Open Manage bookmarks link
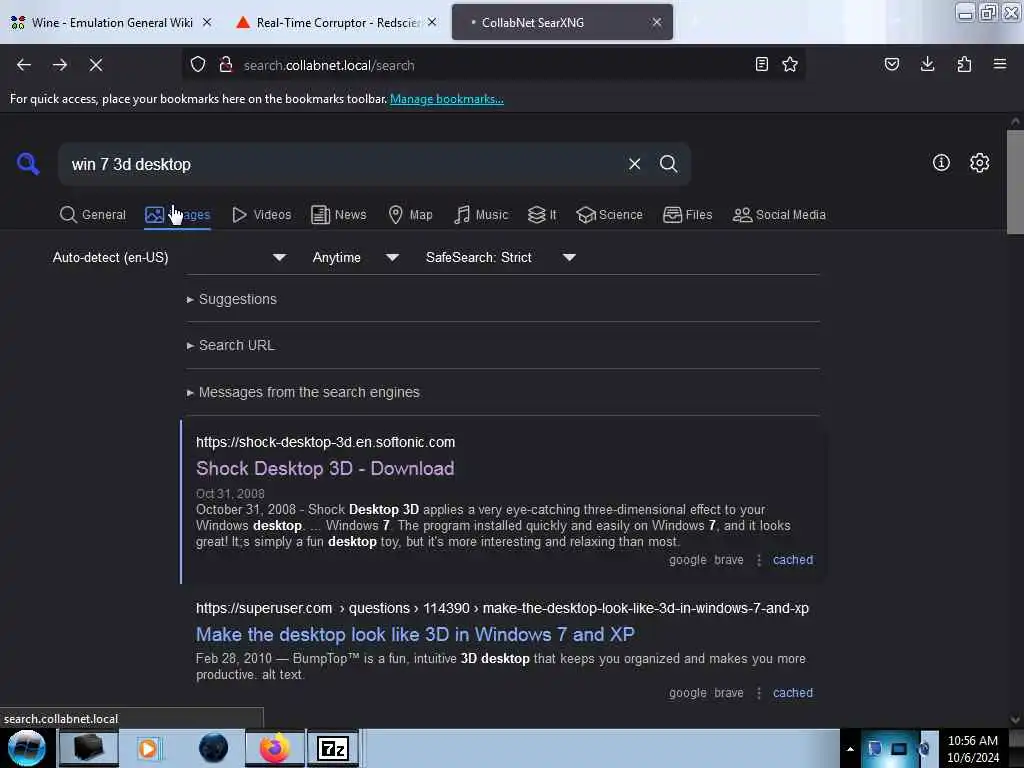The image size is (1024, 768). coord(447,99)
